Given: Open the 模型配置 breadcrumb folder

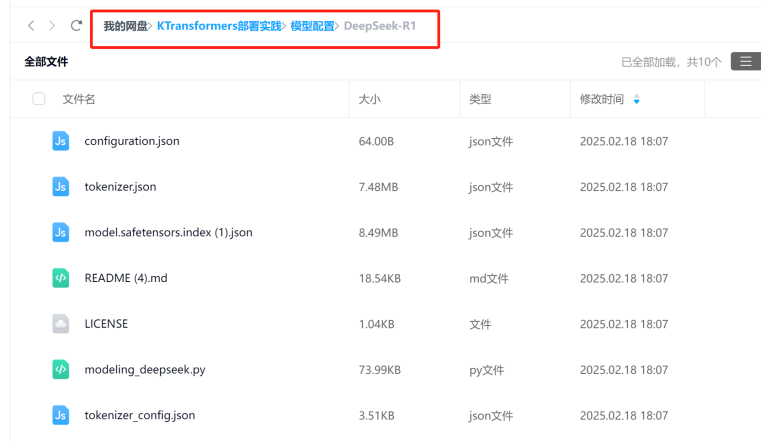Looking at the screenshot, I should [312, 26].
